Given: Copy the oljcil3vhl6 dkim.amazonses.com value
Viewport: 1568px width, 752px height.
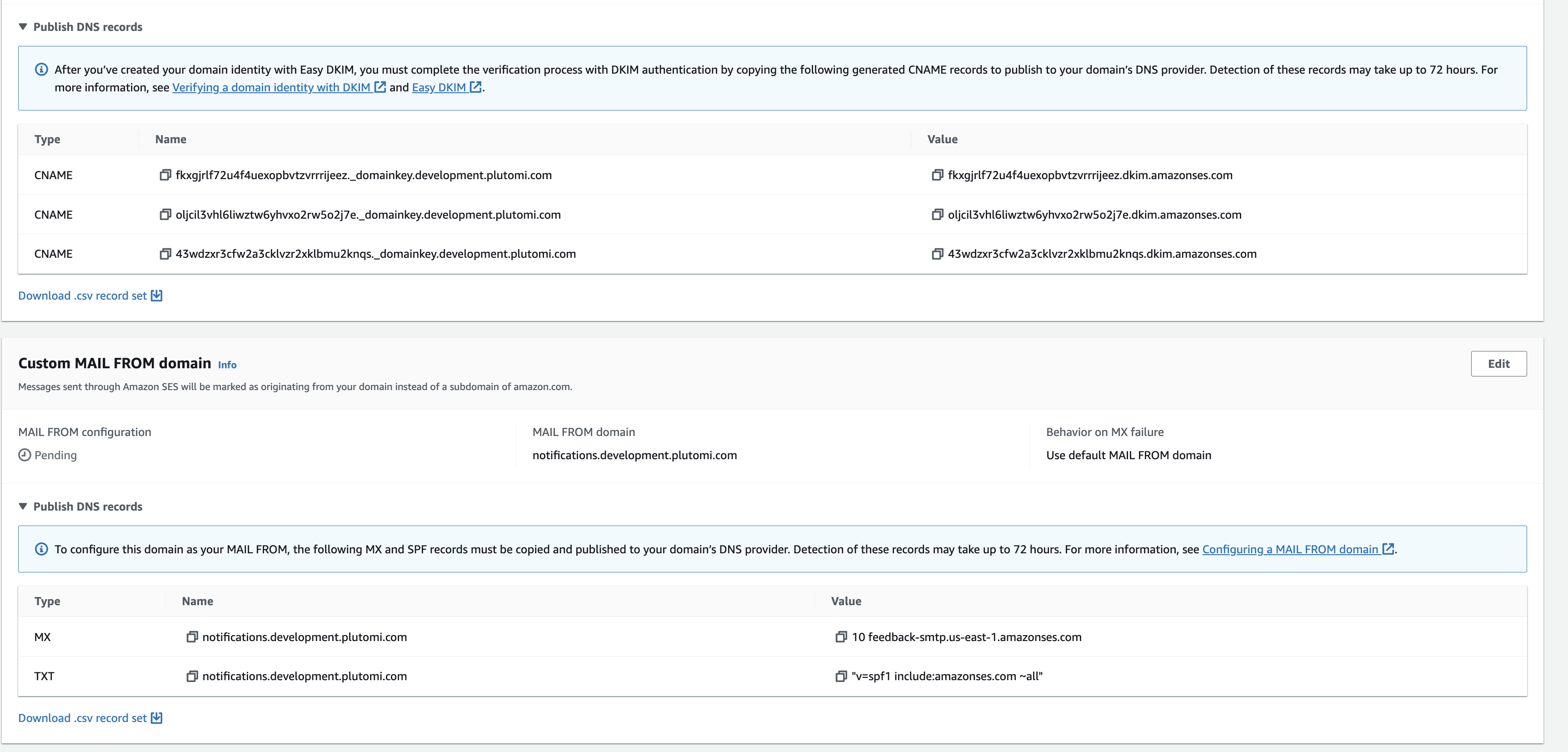Looking at the screenshot, I should (937, 215).
